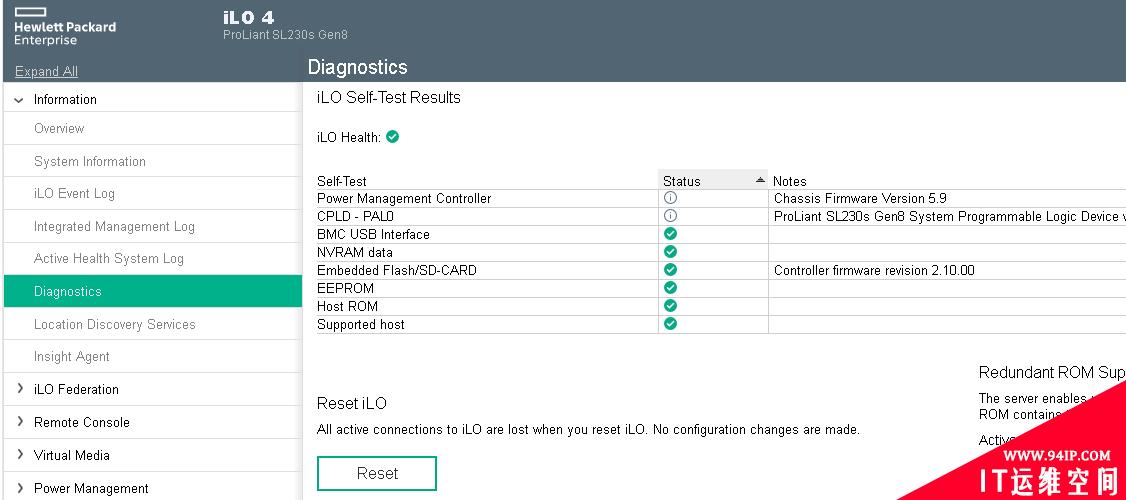
Task: Click the Diagnostics page title
Action: click(358, 67)
